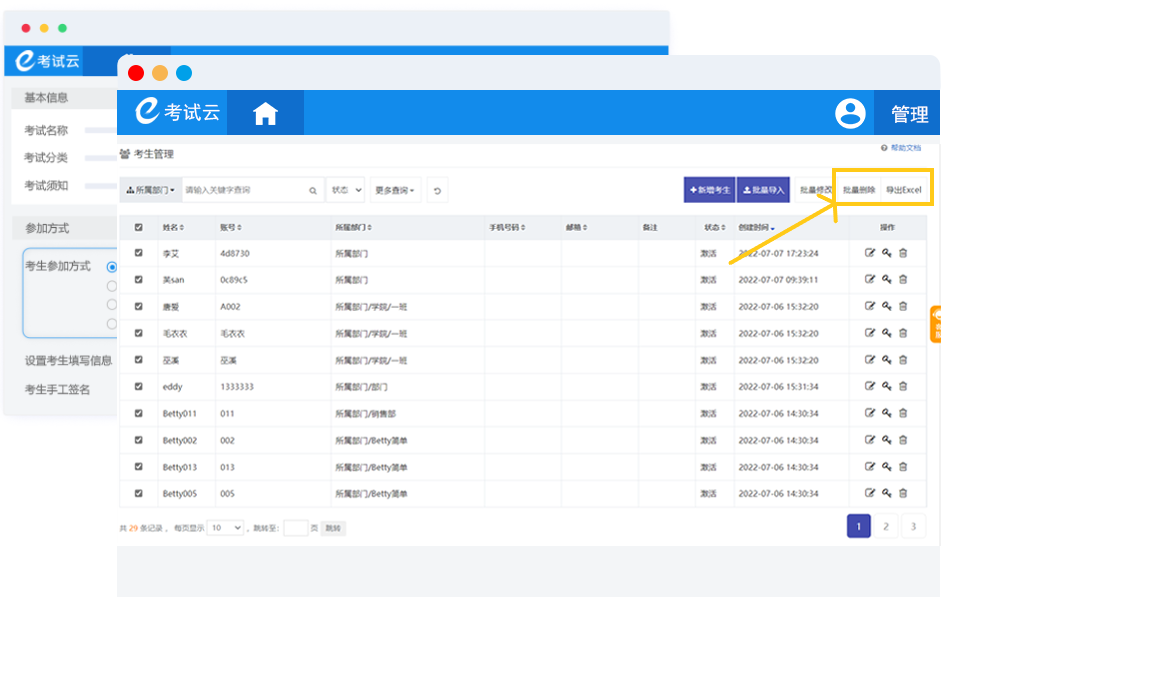Delete Betty005 using the trash icon
1155x680 pixels.
(x=903, y=493)
